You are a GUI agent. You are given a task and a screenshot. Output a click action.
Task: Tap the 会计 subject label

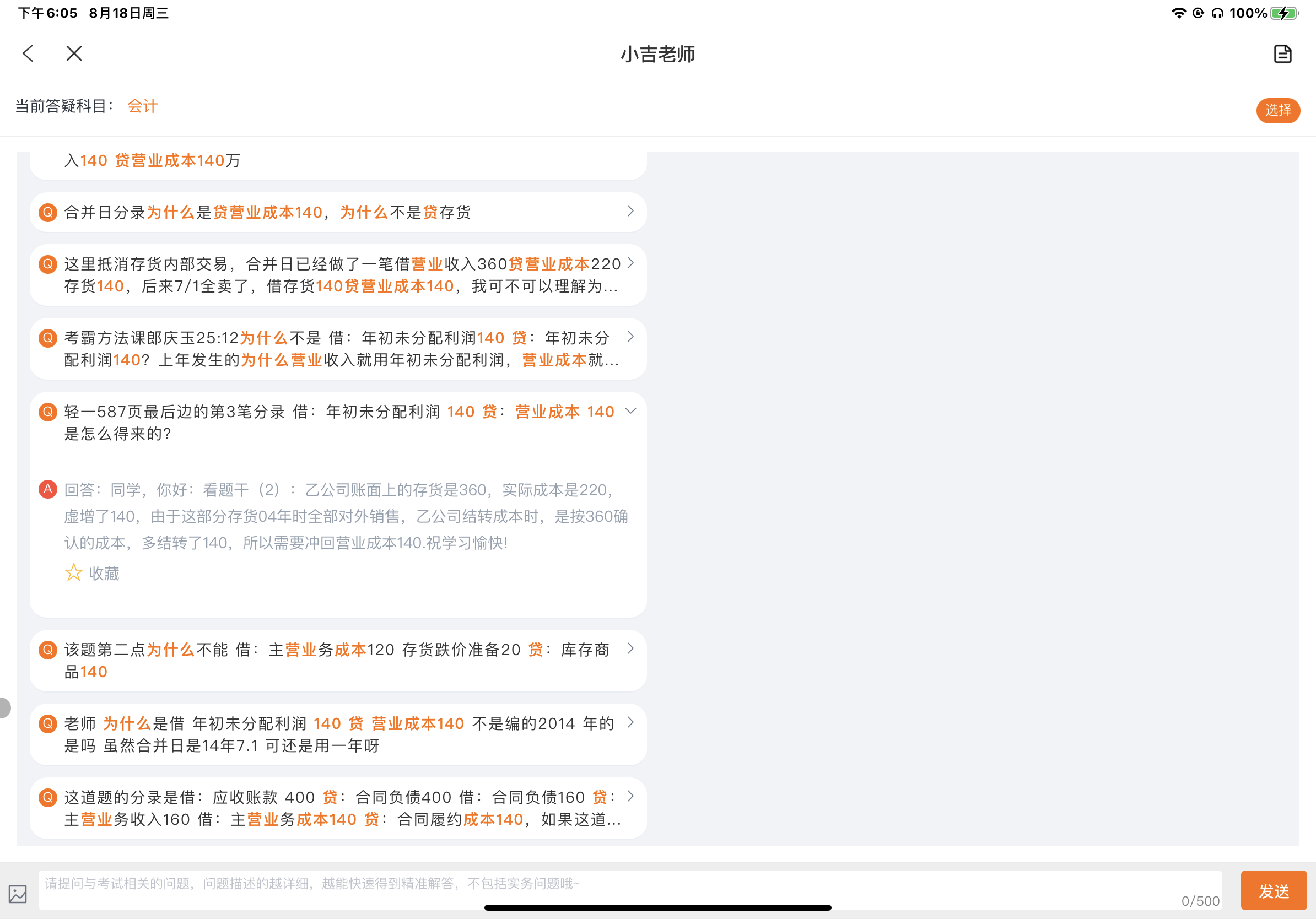coord(142,106)
